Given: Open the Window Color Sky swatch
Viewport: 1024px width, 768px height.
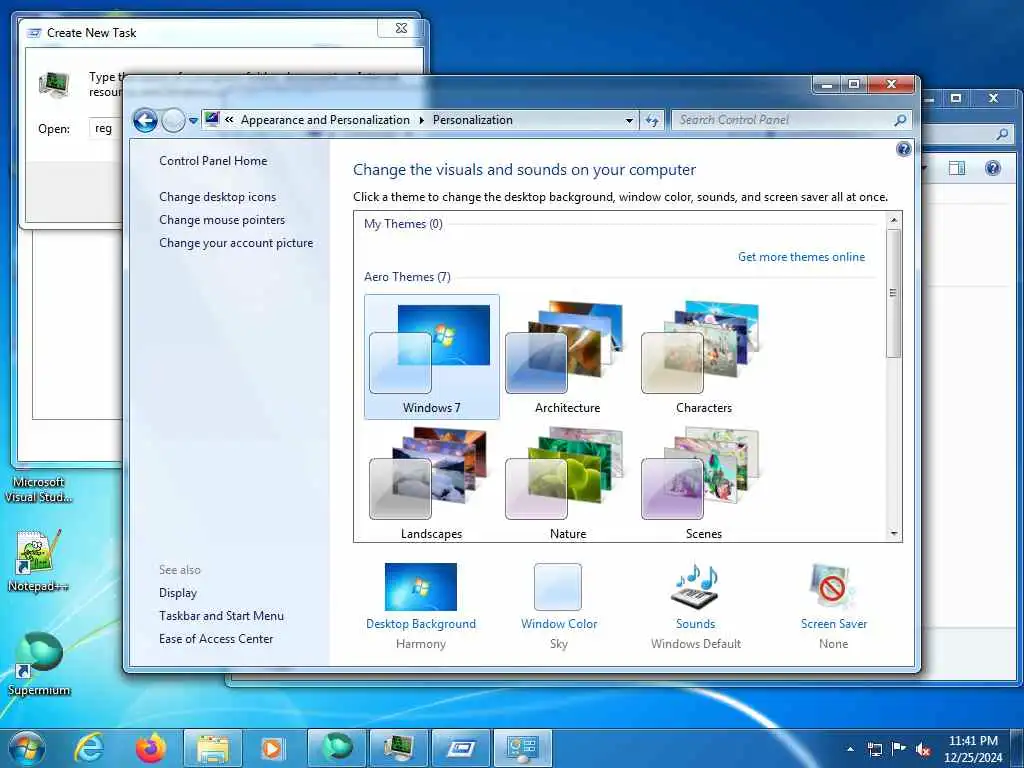Looking at the screenshot, I should 558,587.
